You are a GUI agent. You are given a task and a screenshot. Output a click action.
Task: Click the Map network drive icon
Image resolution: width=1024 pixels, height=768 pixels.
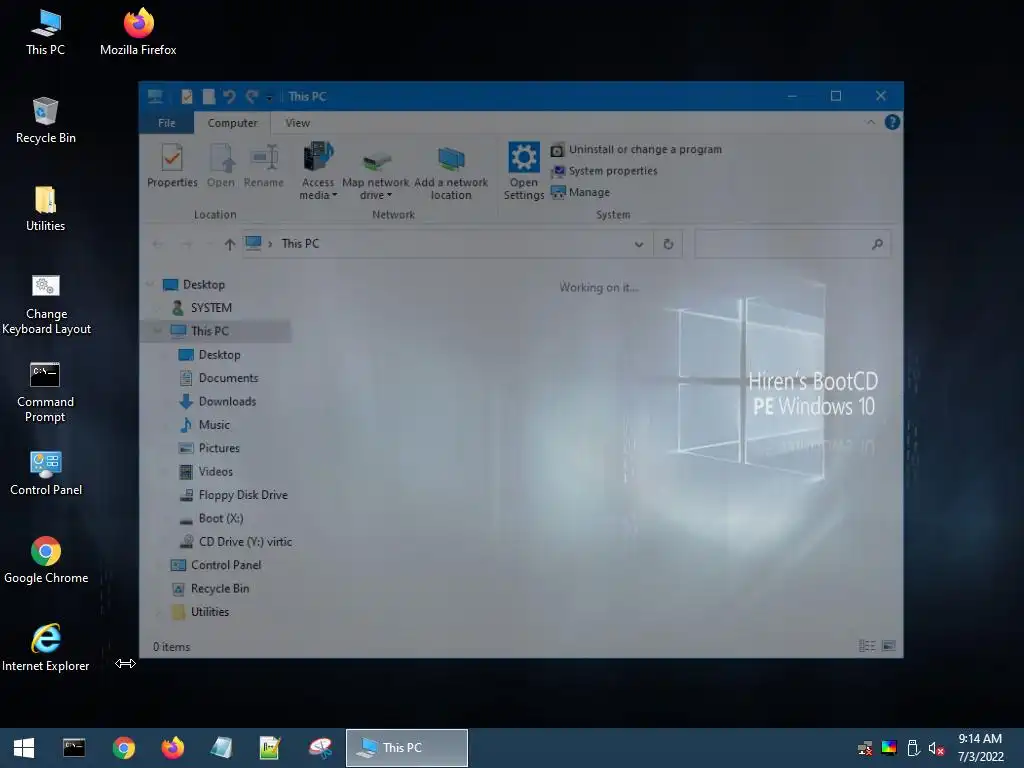[376, 161]
